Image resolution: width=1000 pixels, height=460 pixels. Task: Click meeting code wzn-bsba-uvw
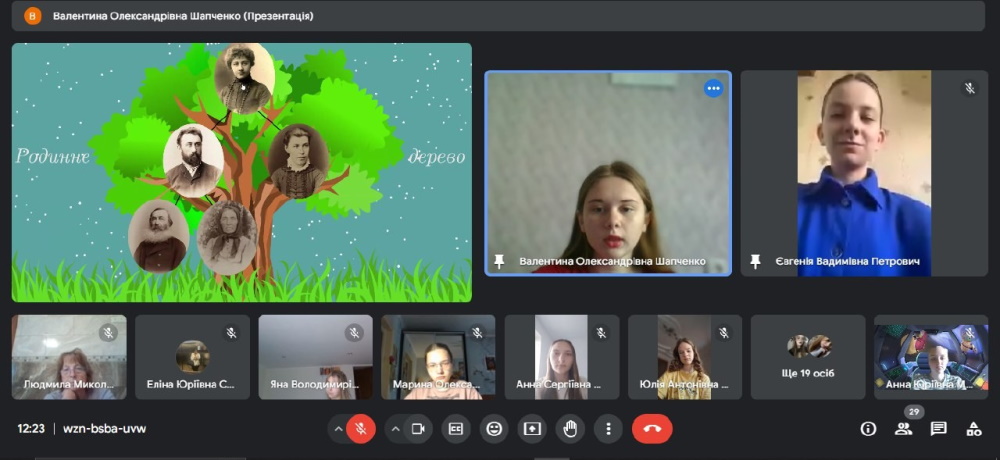[x=105, y=429]
